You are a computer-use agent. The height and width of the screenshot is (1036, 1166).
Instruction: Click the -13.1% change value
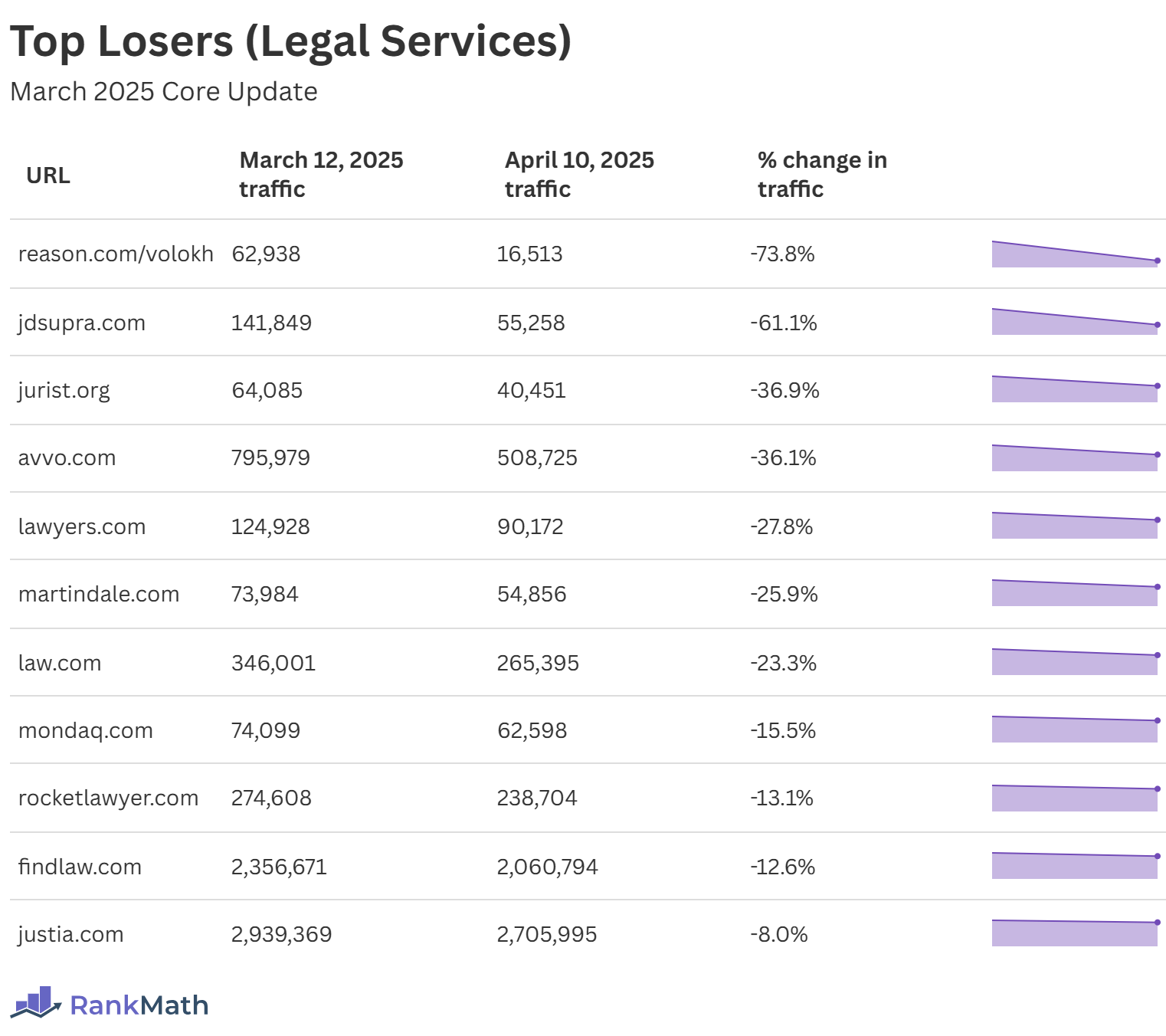click(x=781, y=798)
